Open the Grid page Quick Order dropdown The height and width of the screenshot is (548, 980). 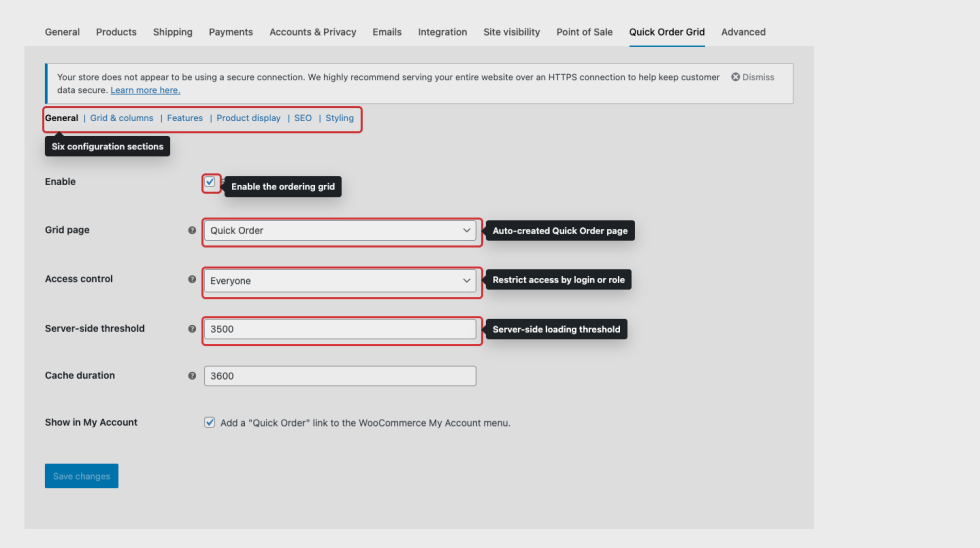pyautogui.click(x=340, y=231)
